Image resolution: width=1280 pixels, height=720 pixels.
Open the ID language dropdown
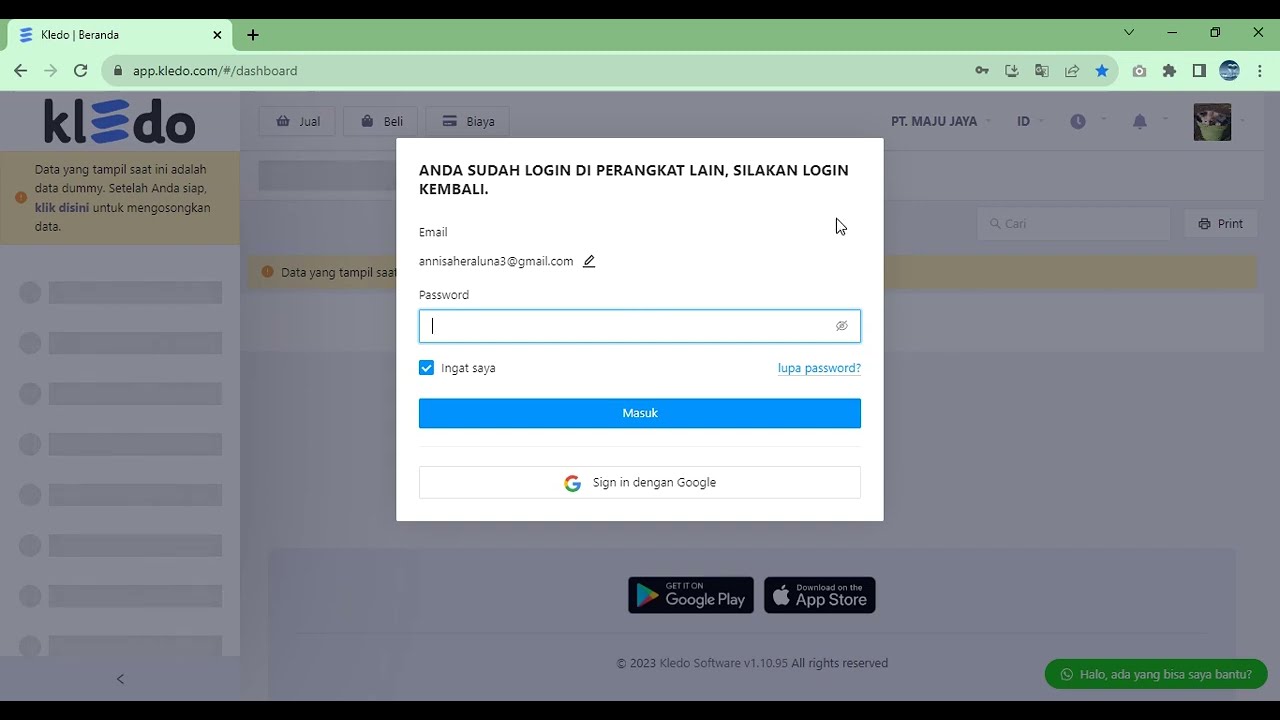tap(1030, 121)
